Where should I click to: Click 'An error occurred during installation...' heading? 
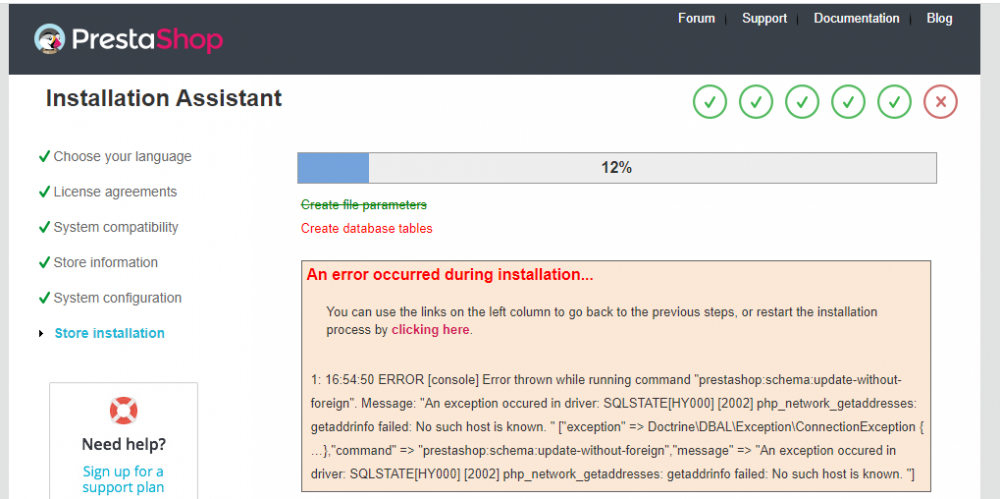450,275
